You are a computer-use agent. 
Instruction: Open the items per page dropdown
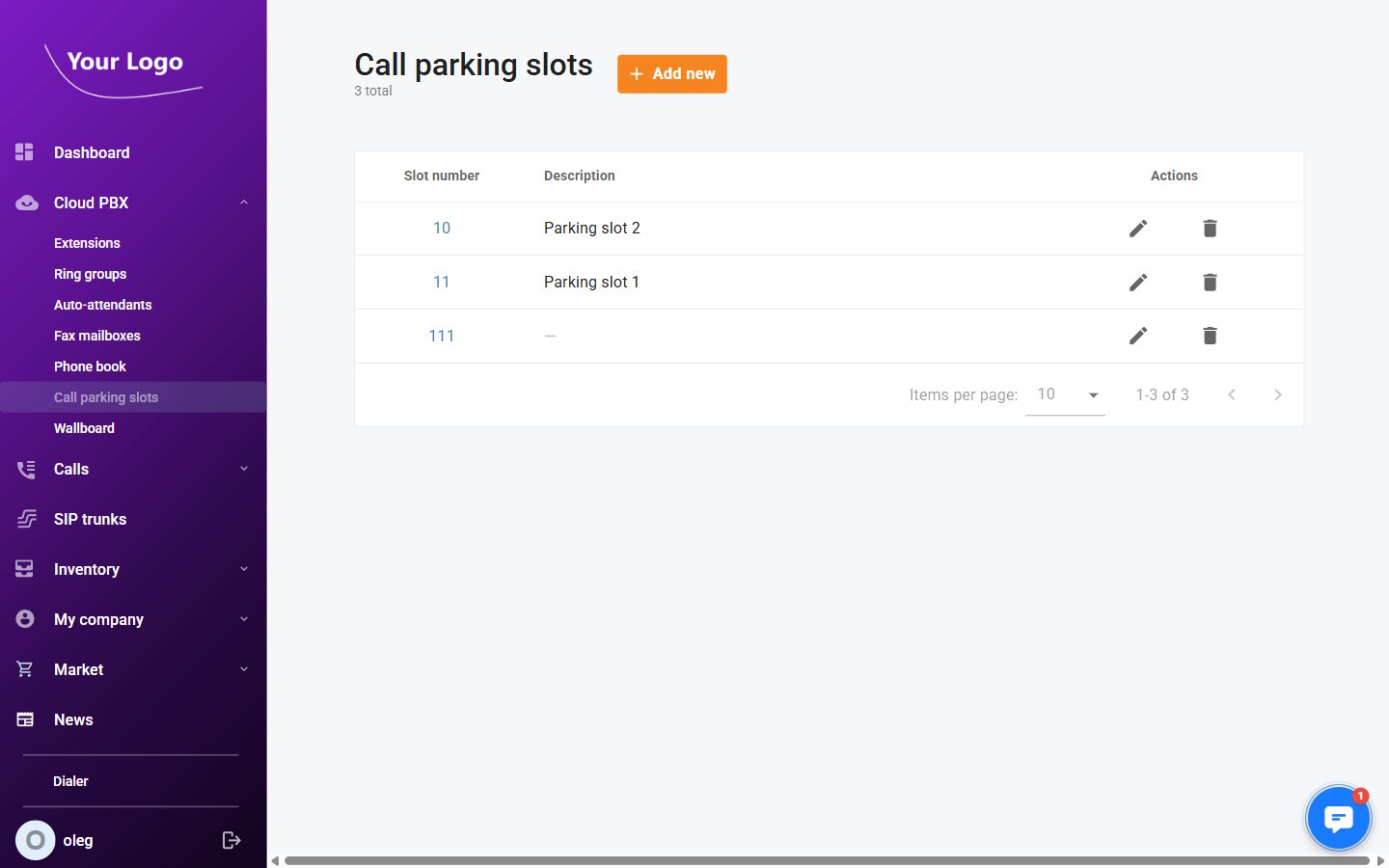[1065, 393]
